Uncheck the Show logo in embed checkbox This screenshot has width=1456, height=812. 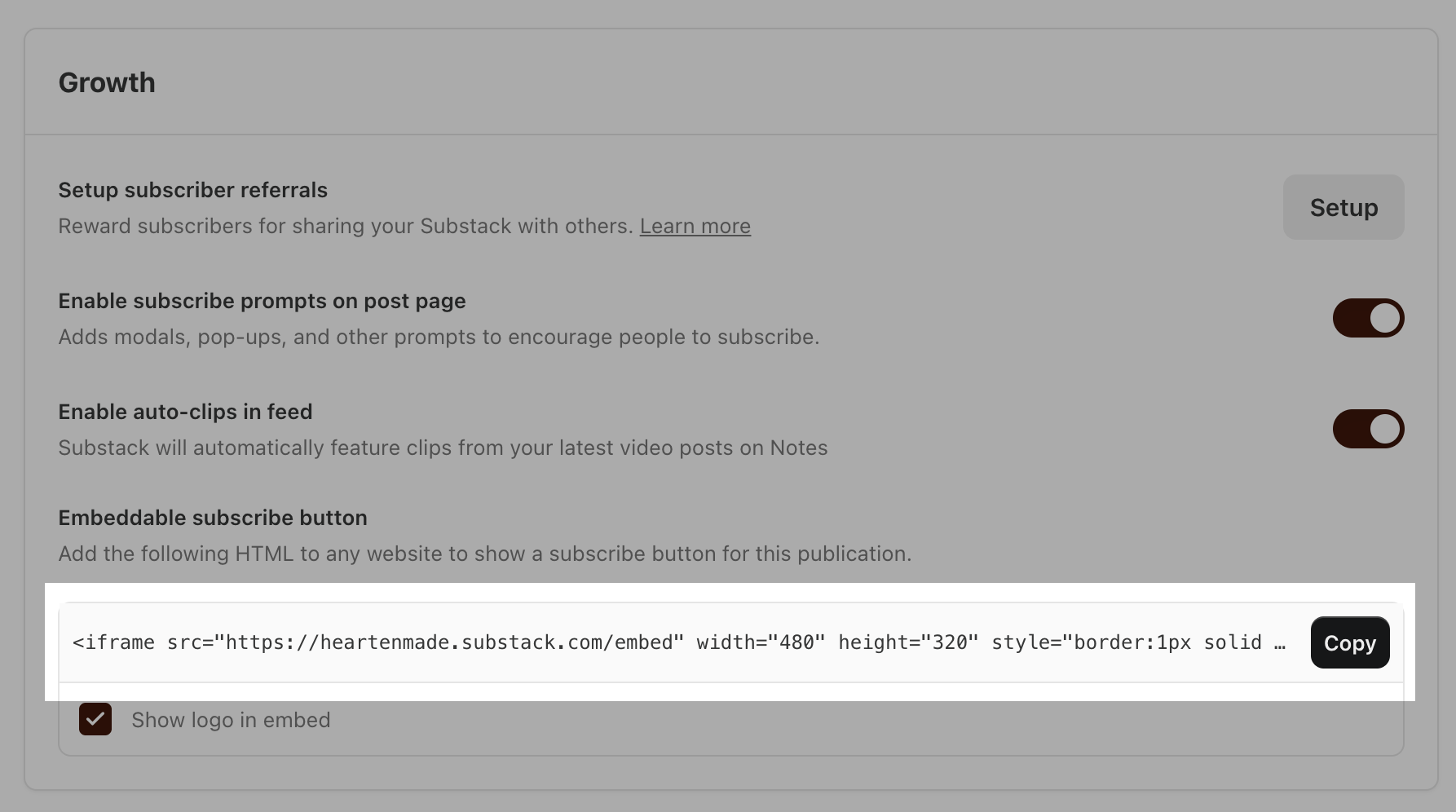95,719
